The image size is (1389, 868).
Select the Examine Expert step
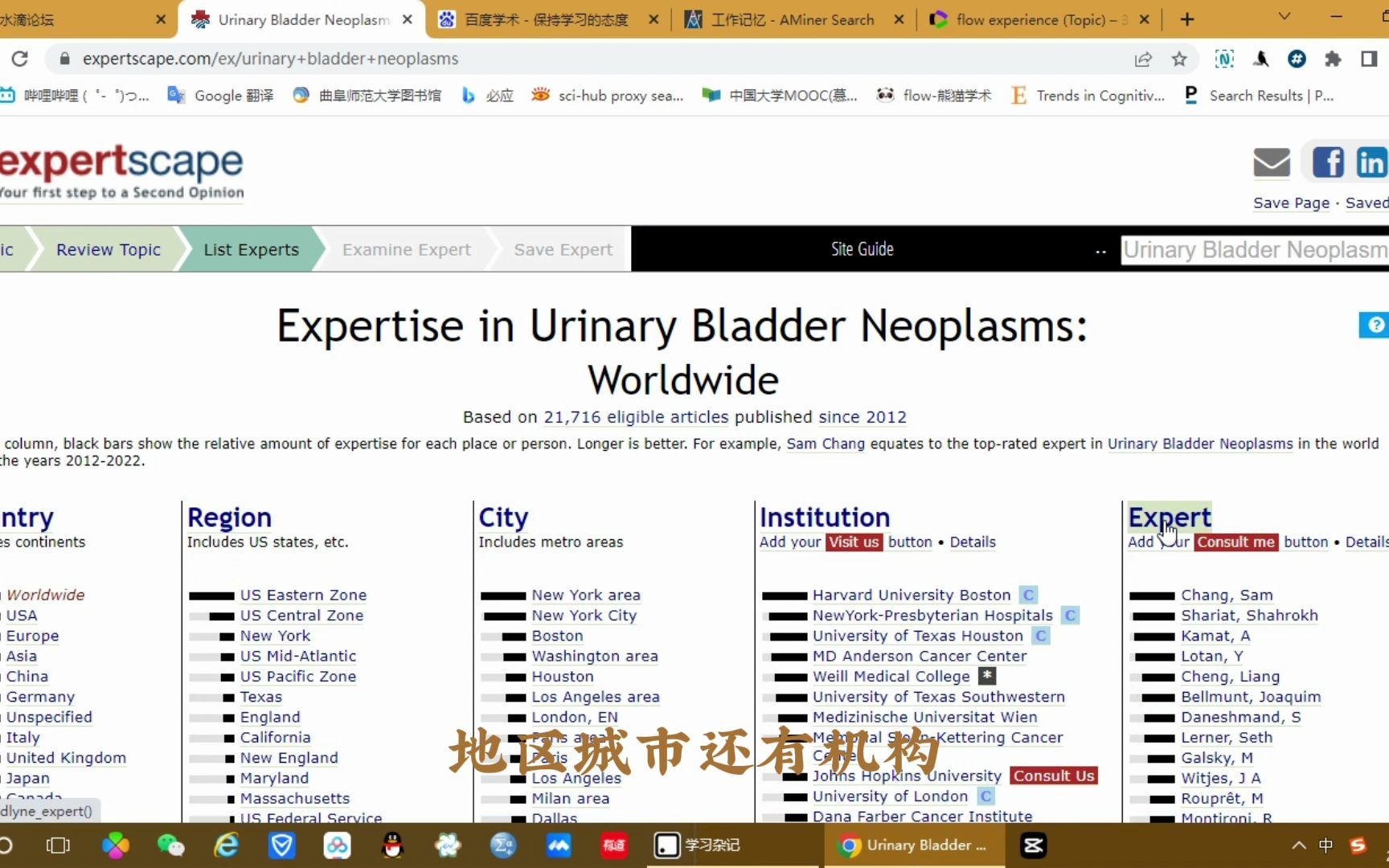click(407, 249)
